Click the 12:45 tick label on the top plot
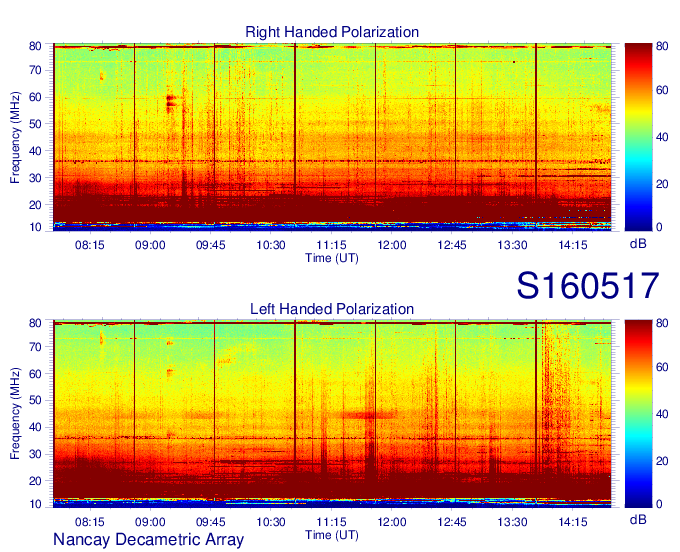 [x=452, y=245]
